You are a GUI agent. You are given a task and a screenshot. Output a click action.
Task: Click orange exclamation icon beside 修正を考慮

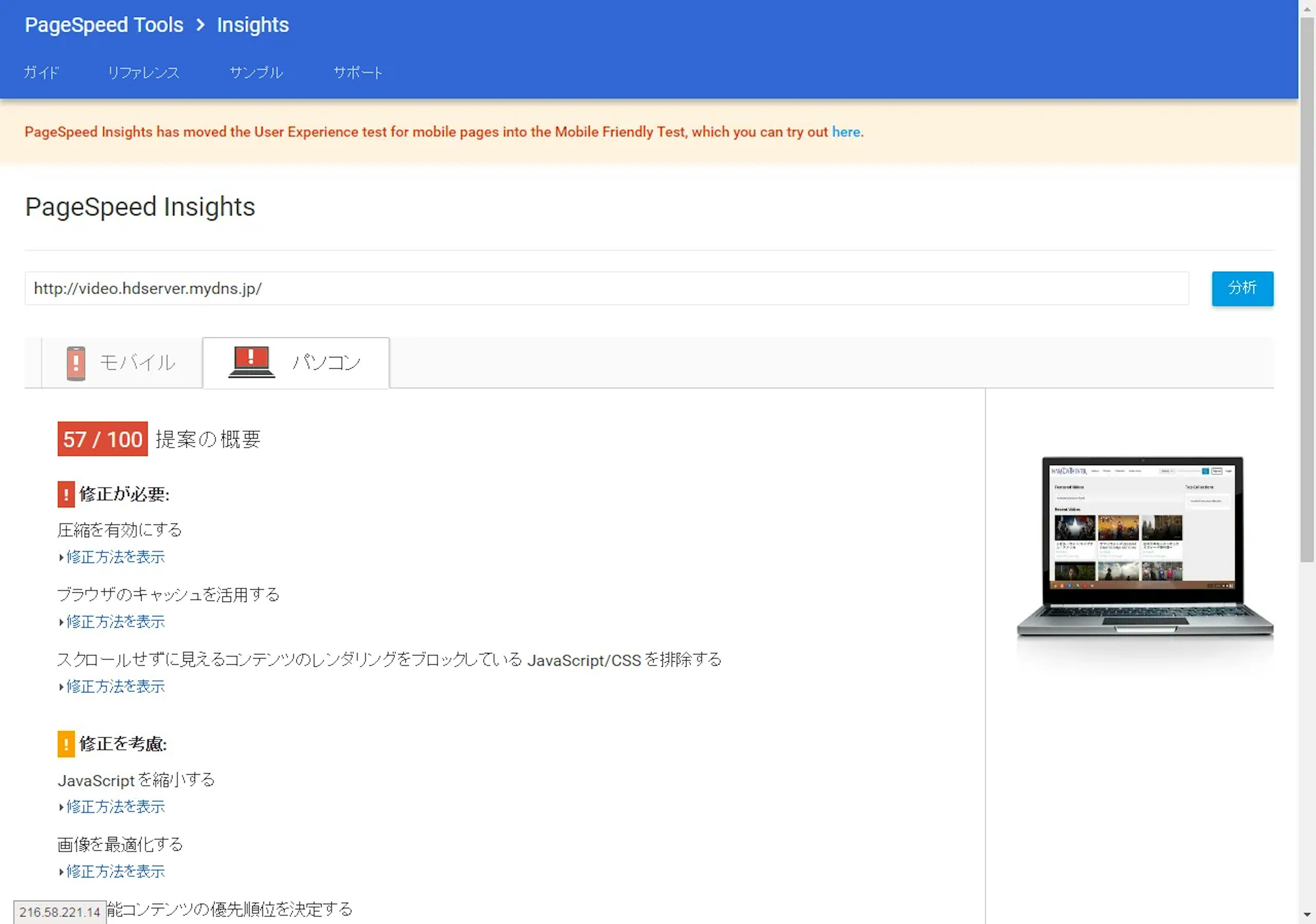point(66,744)
